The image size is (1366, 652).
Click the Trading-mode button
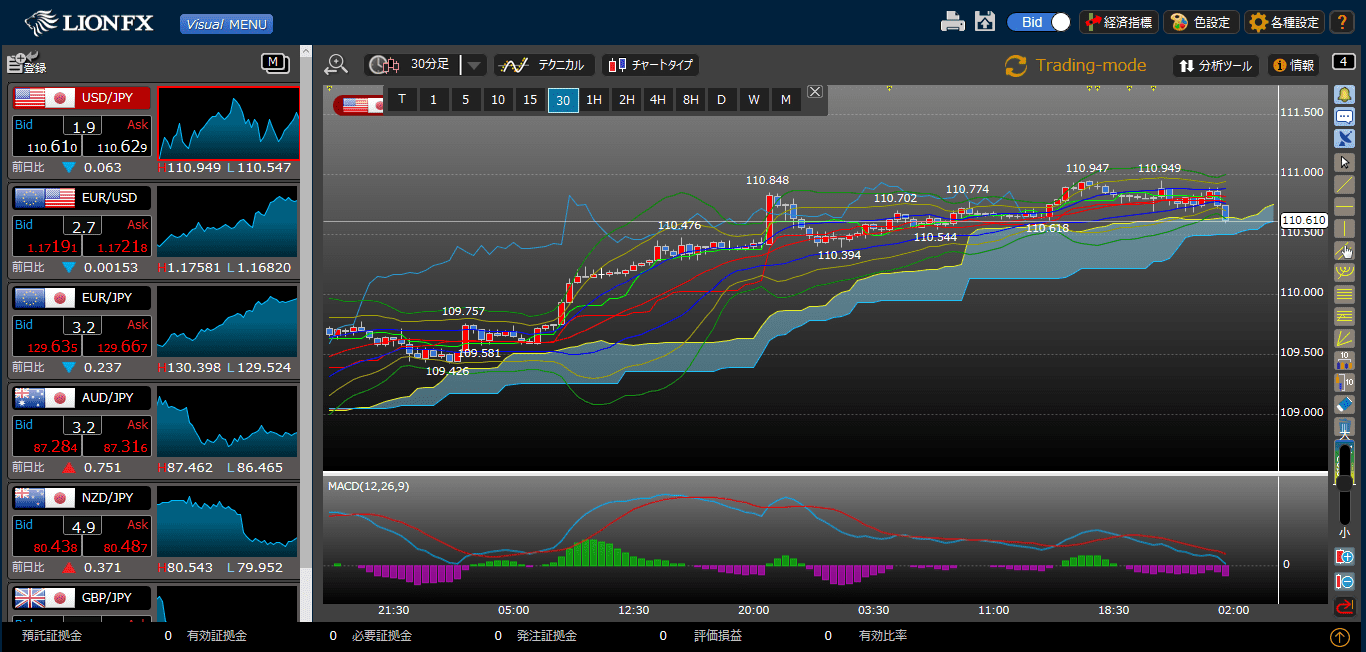1076,65
